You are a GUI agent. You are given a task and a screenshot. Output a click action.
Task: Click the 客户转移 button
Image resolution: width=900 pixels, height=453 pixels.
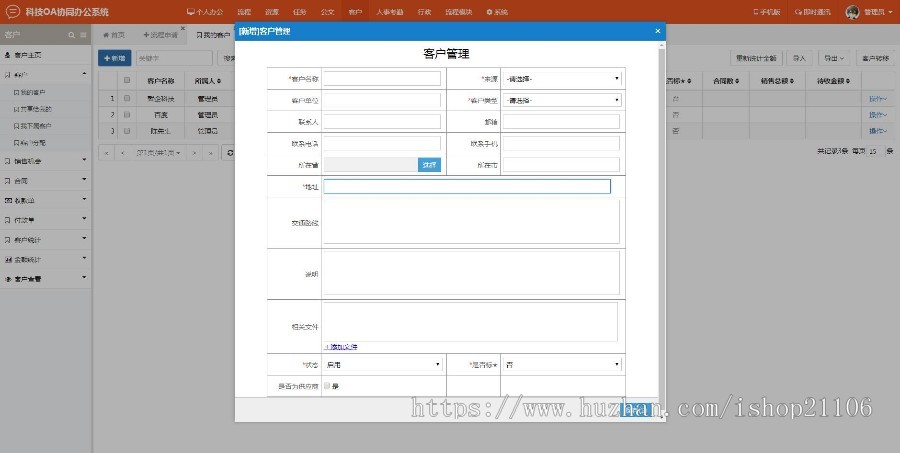click(x=875, y=58)
